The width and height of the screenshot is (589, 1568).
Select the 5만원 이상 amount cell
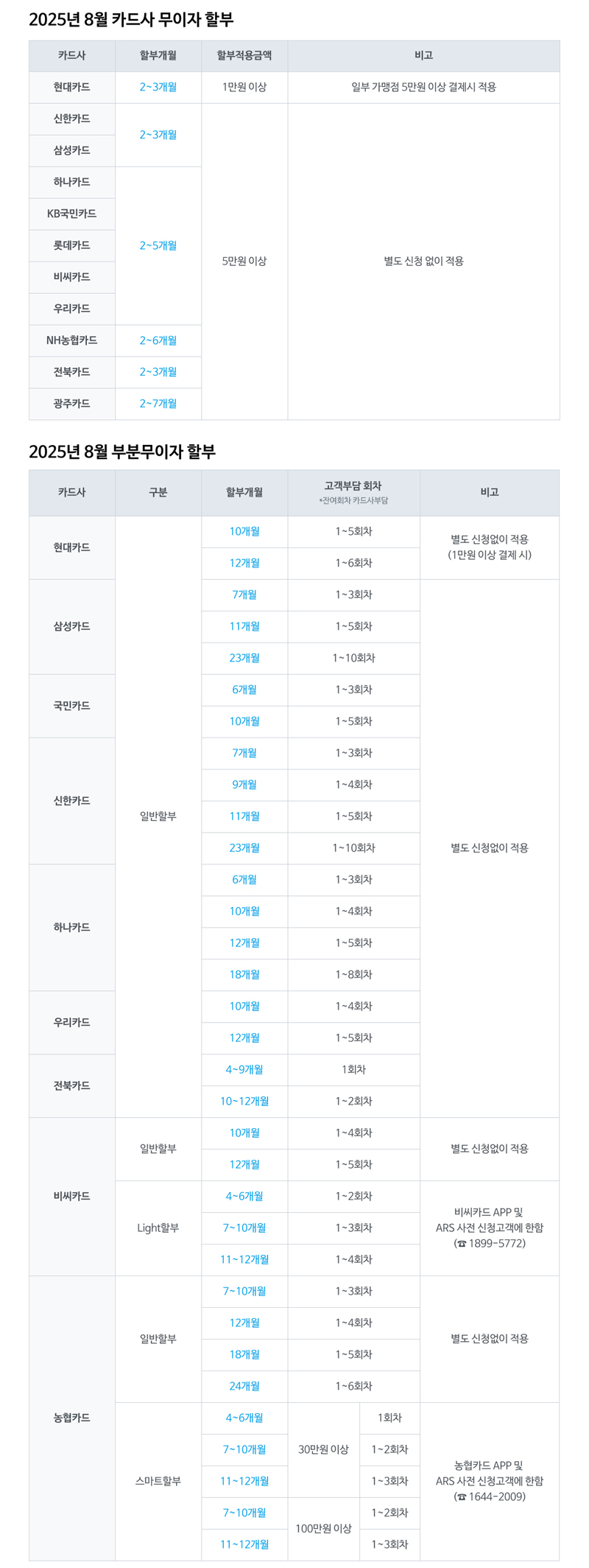(x=244, y=261)
